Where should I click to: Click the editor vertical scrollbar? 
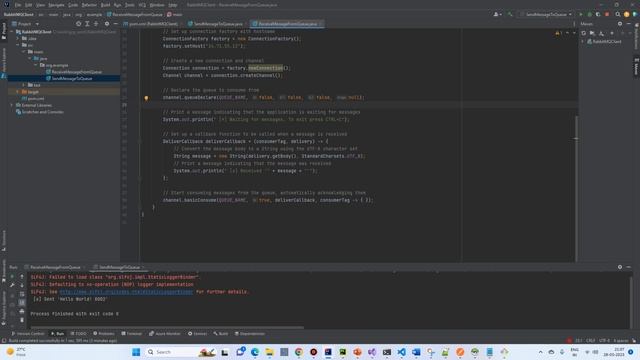tap(576, 188)
